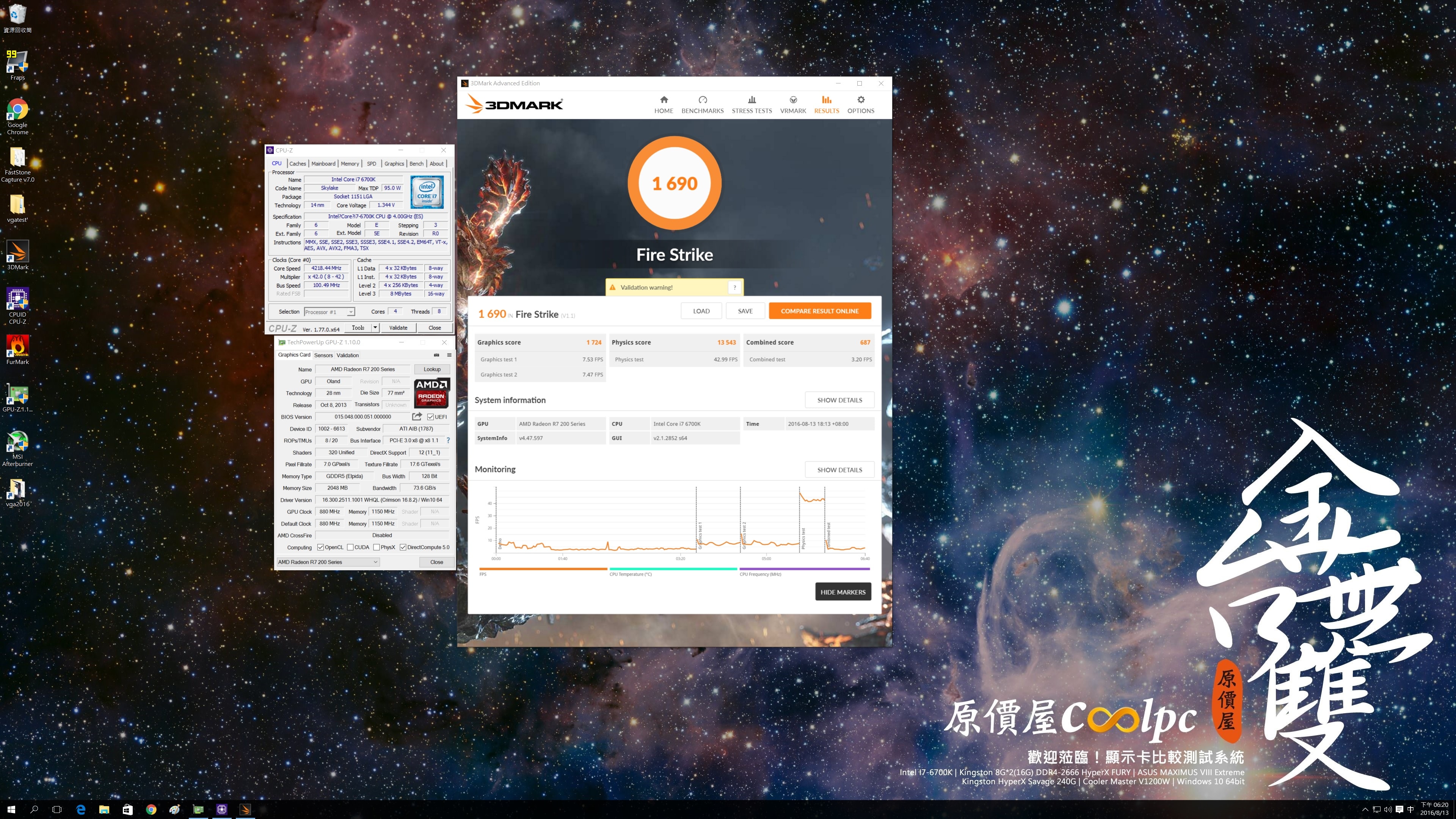This screenshot has width=1456, height=819.
Task: Open the GPU-Z desktop shortcut
Action: coord(17,397)
